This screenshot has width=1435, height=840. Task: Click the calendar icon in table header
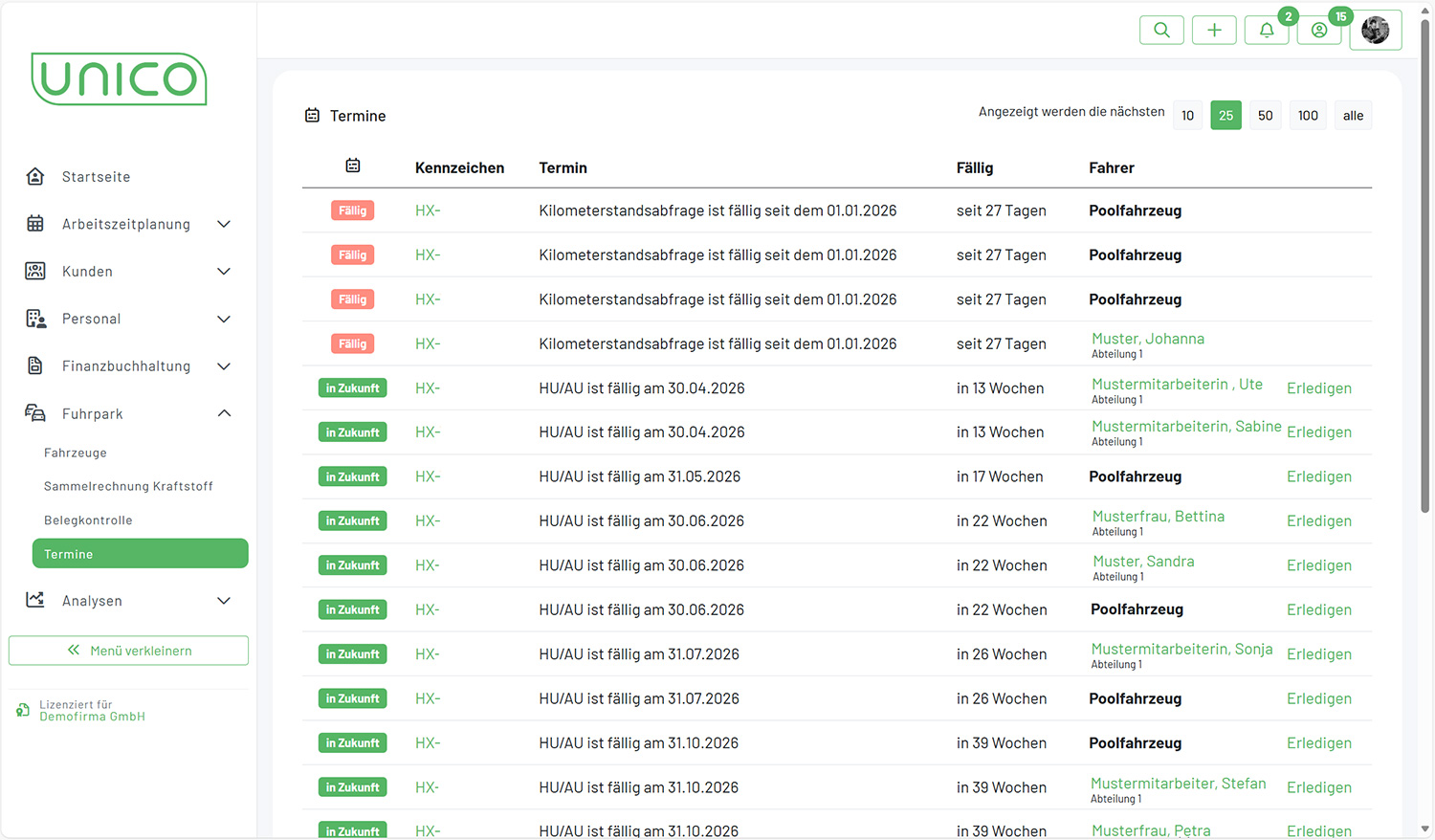click(353, 166)
